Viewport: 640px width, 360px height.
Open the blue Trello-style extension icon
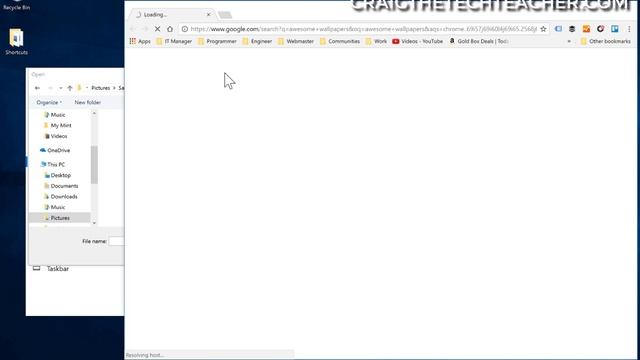click(615, 29)
